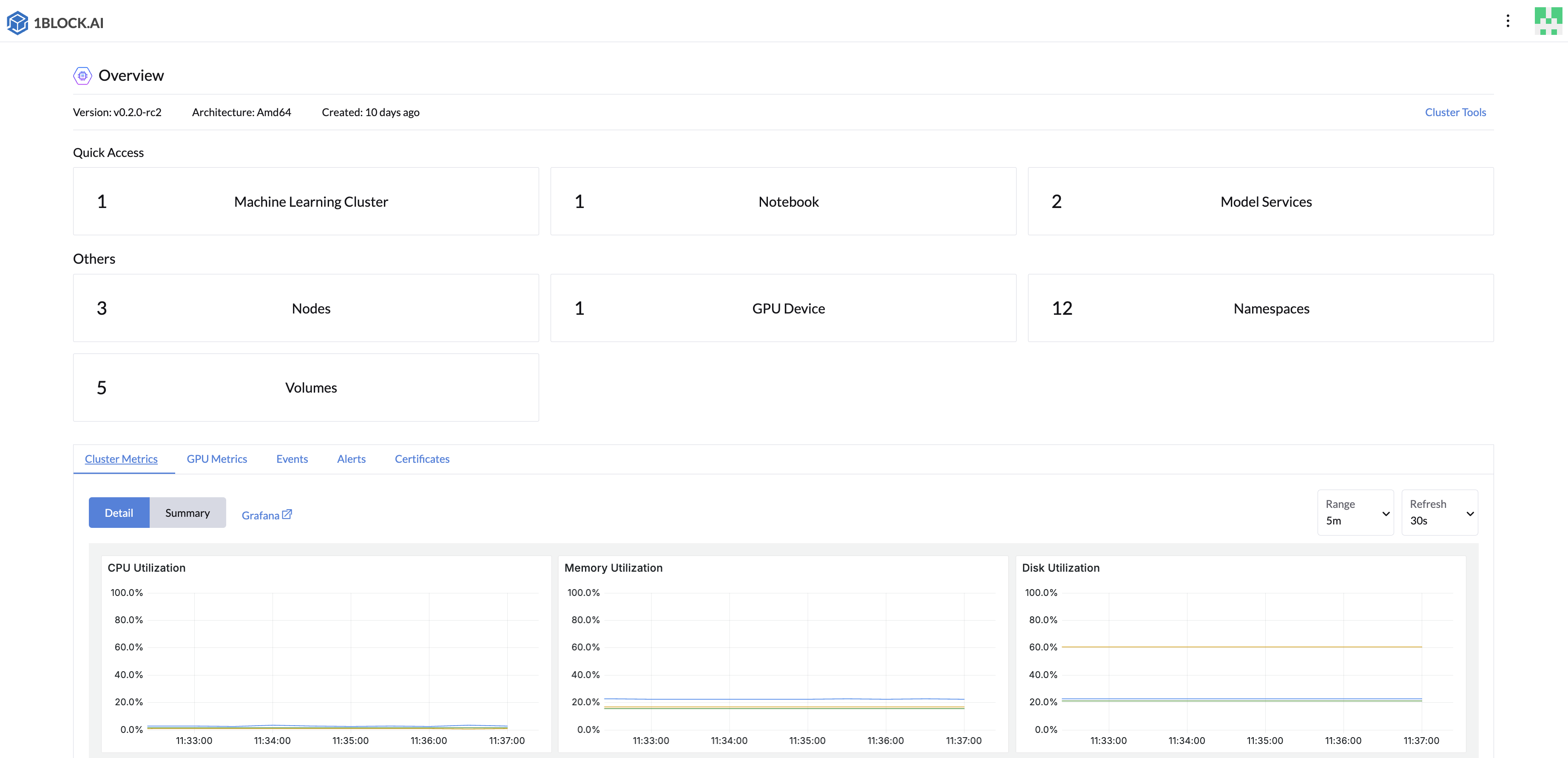Viewport: 1568px width, 758px height.
Task: Open the GPU Device card
Action: [784, 308]
